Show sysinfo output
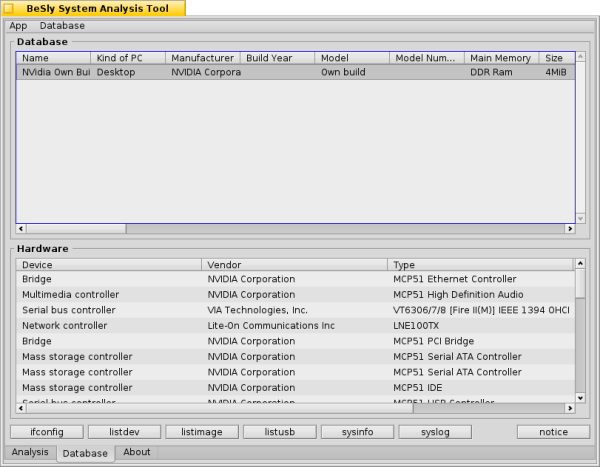This screenshot has height=467, width=600. (357, 432)
